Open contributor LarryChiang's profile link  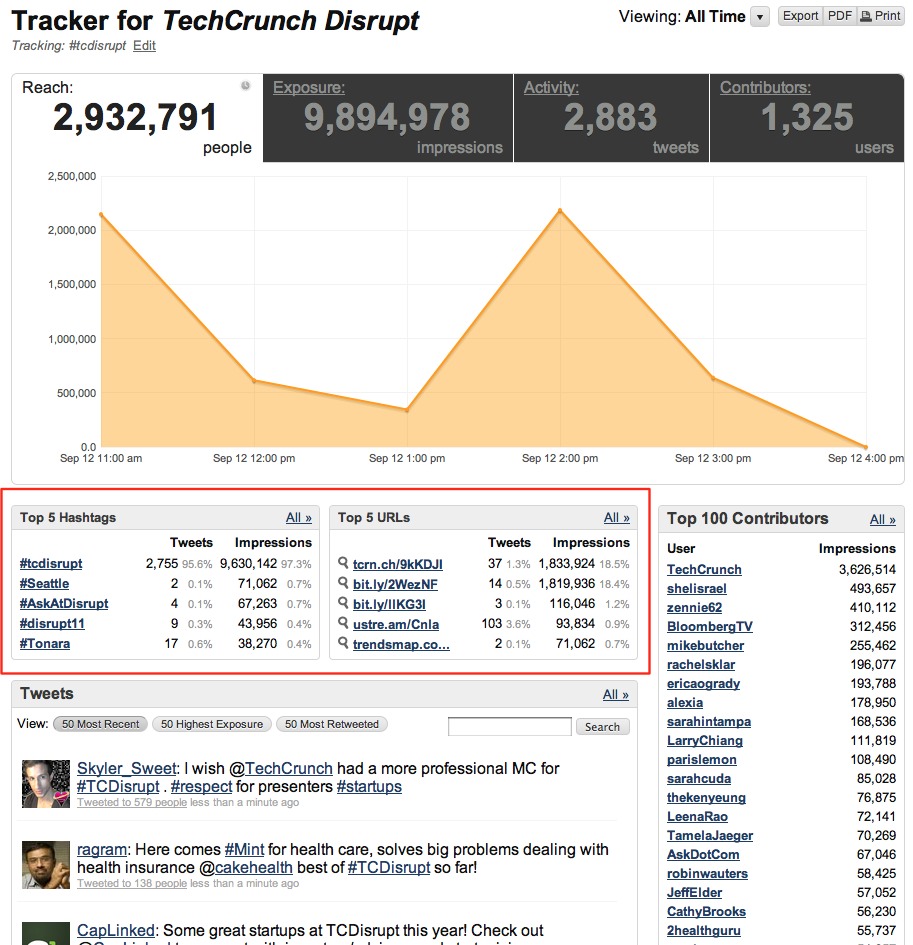click(x=704, y=740)
